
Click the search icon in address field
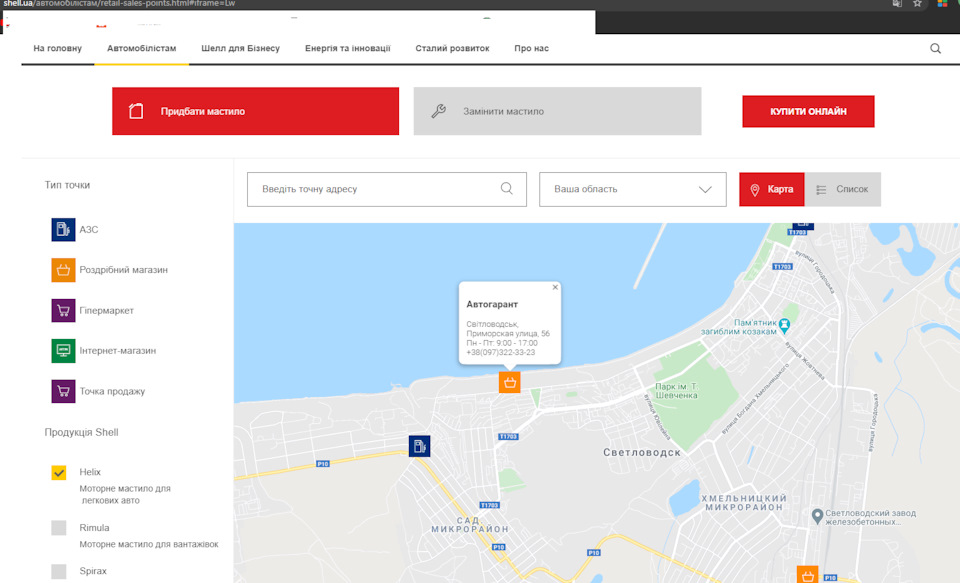pos(506,189)
